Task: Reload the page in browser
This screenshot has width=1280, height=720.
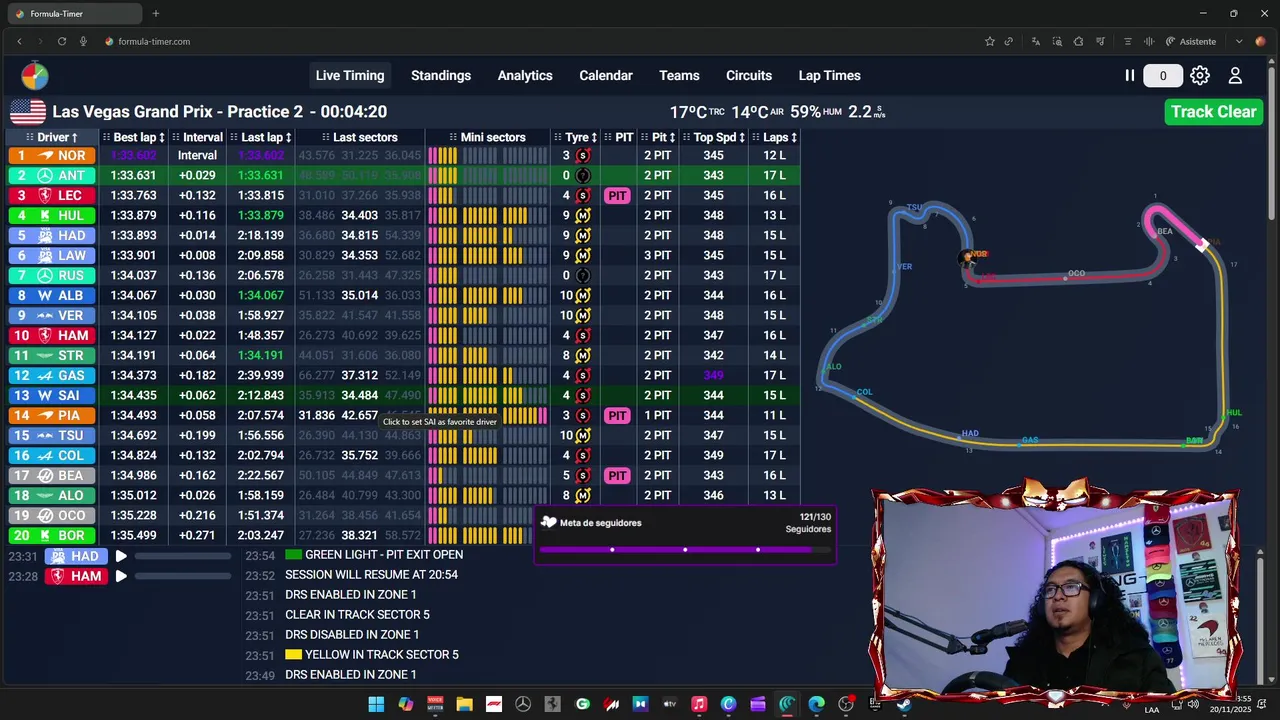Action: (62, 41)
